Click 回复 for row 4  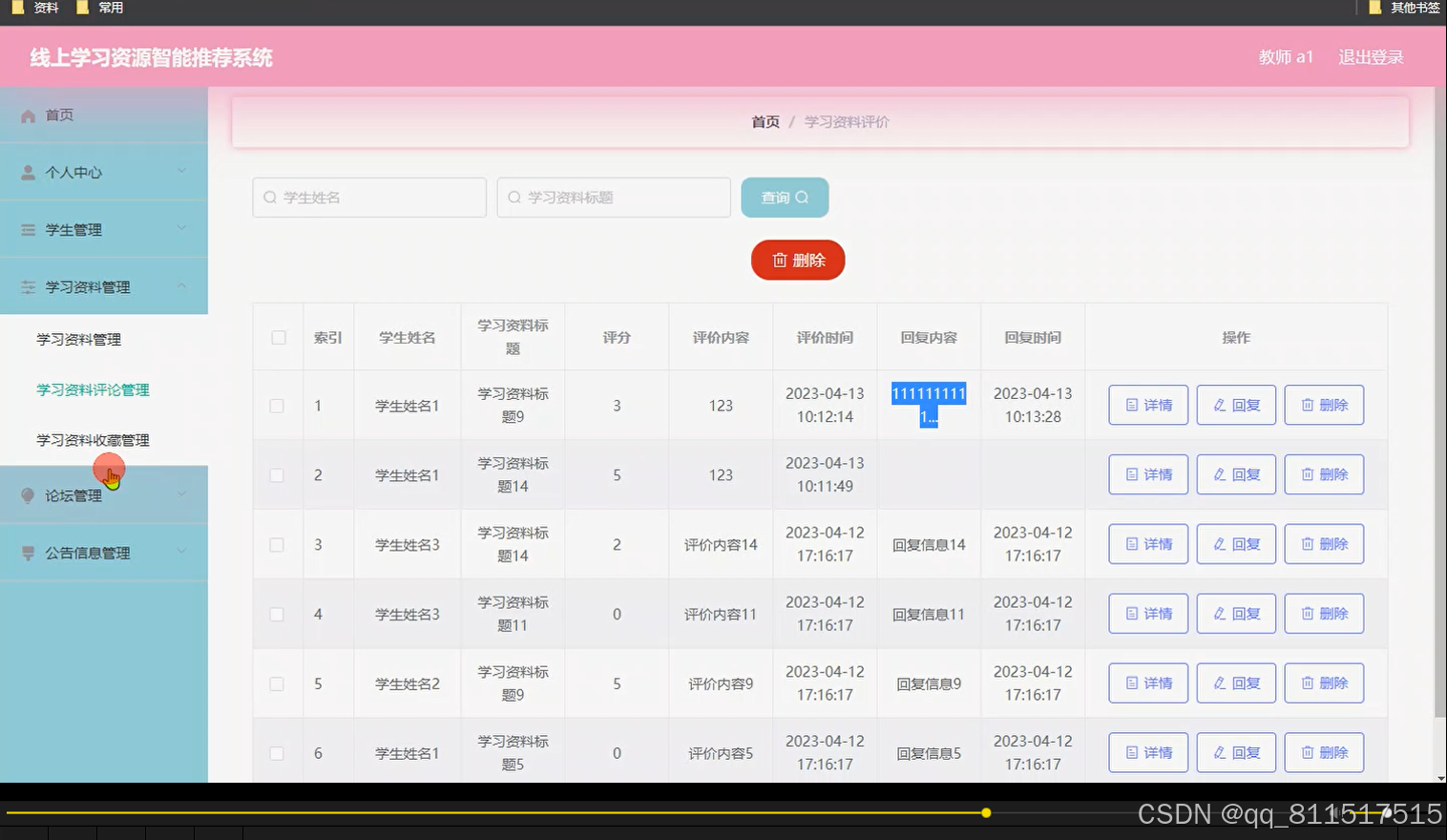pyautogui.click(x=1236, y=614)
